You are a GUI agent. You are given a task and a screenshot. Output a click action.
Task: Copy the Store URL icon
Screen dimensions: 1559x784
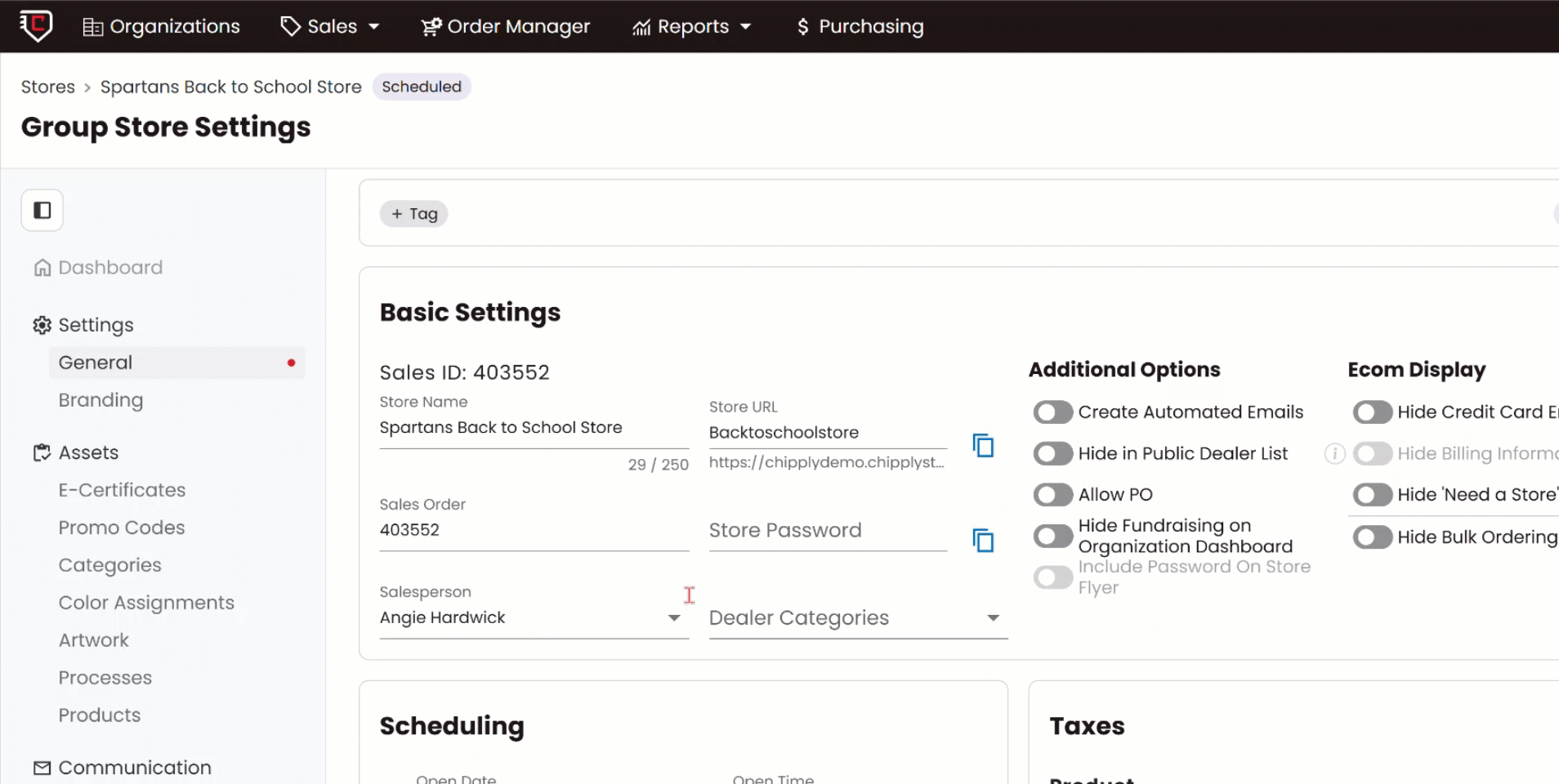tap(983, 445)
